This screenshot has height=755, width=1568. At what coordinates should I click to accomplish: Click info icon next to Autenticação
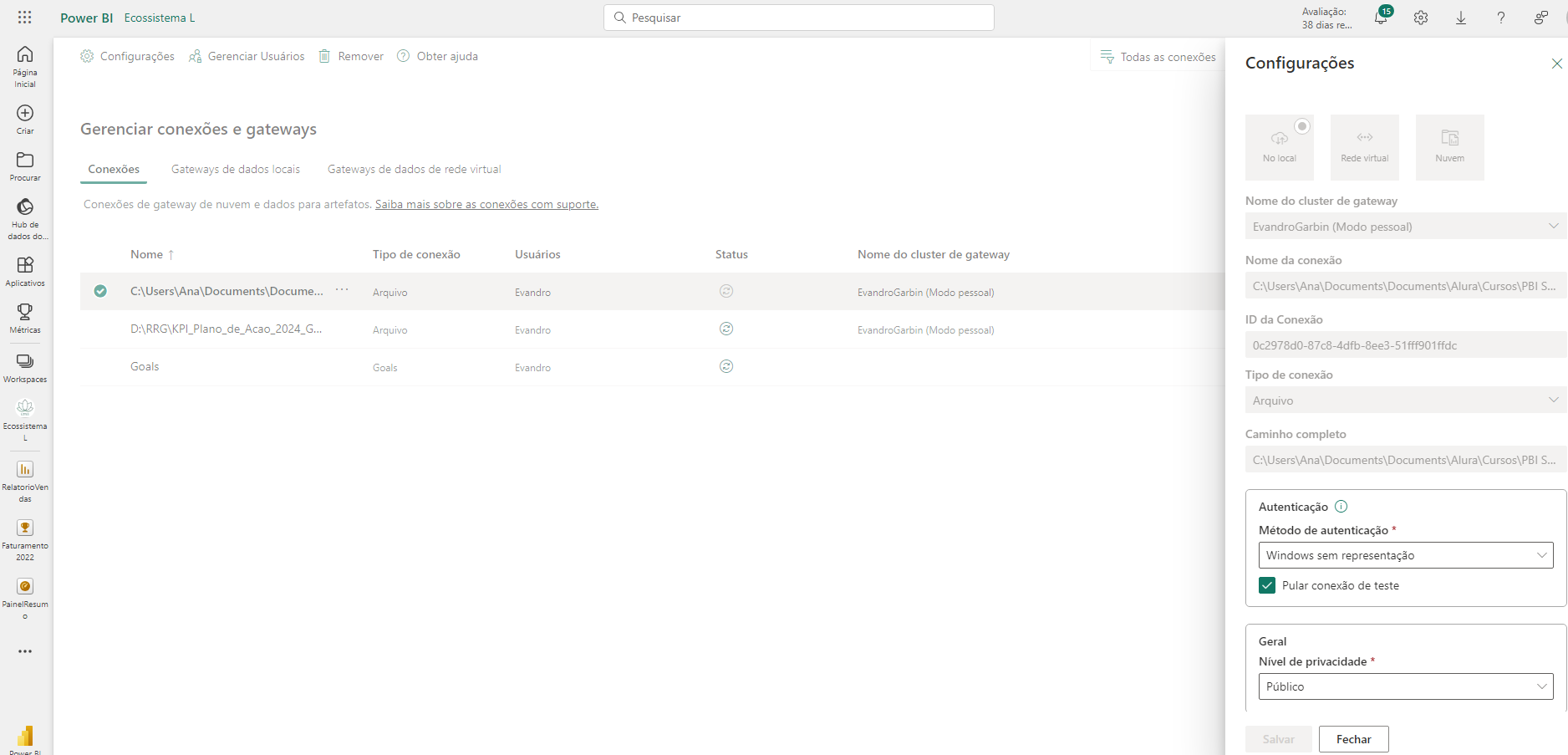coord(1341,506)
